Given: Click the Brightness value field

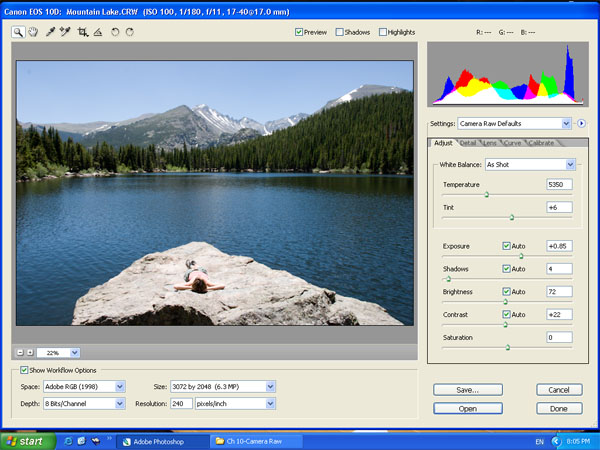Looking at the screenshot, I should [559, 292].
